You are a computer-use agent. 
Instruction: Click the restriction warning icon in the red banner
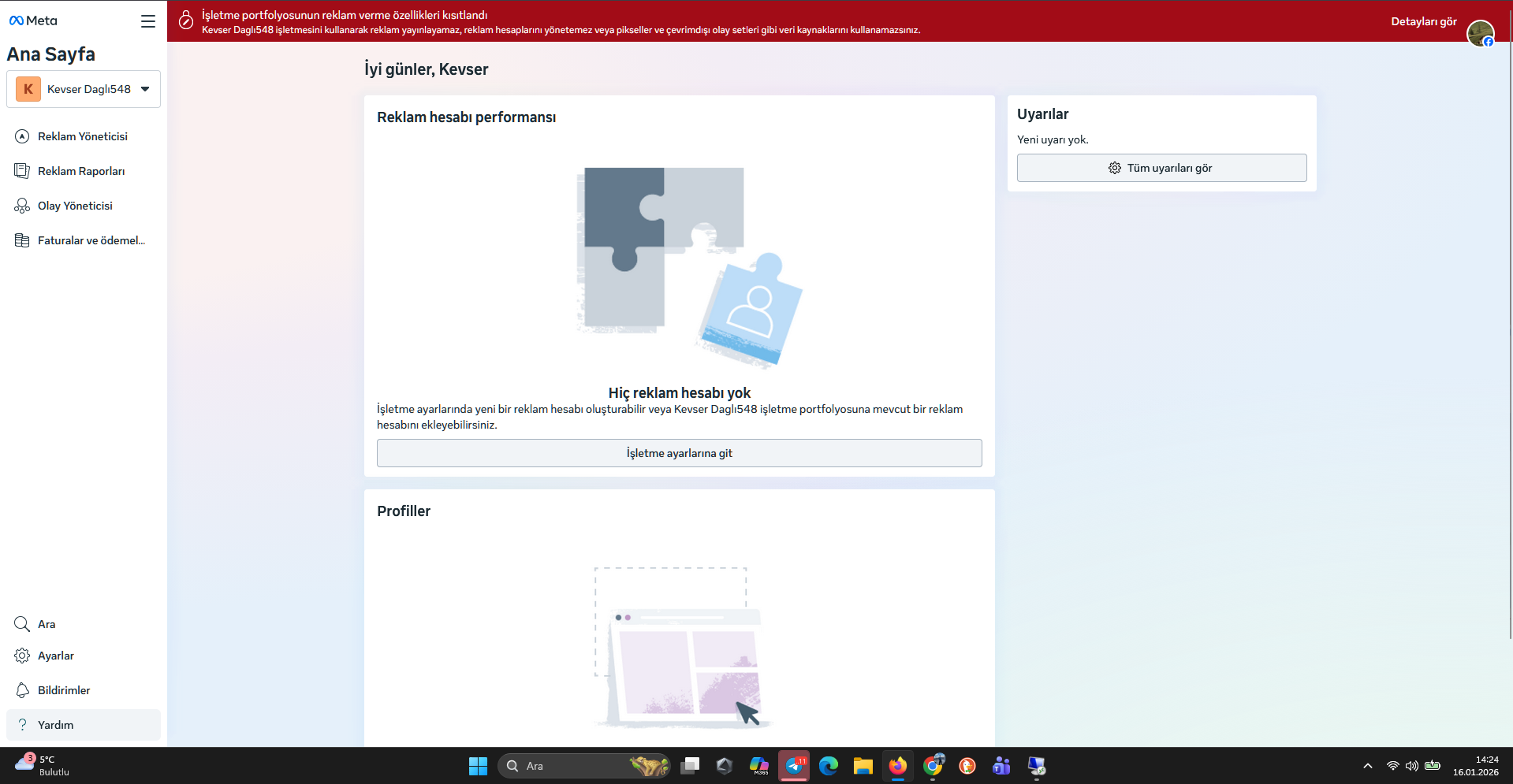click(186, 20)
